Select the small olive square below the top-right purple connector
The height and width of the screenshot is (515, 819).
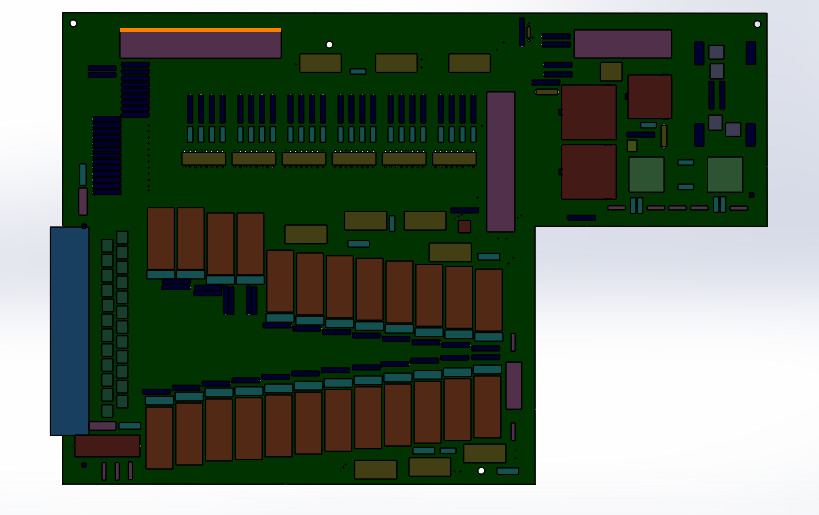click(611, 72)
